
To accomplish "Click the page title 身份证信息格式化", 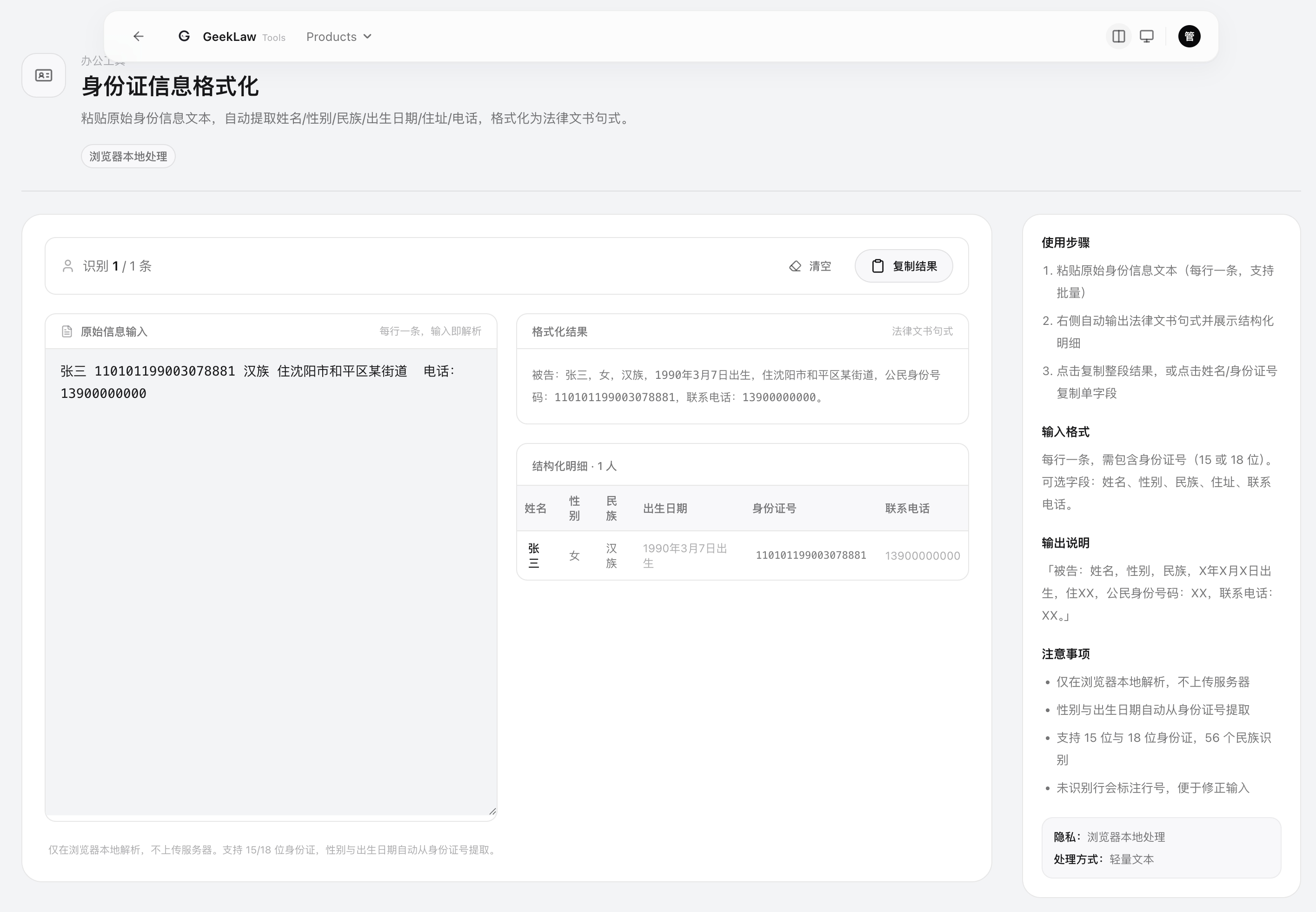I will point(170,87).
